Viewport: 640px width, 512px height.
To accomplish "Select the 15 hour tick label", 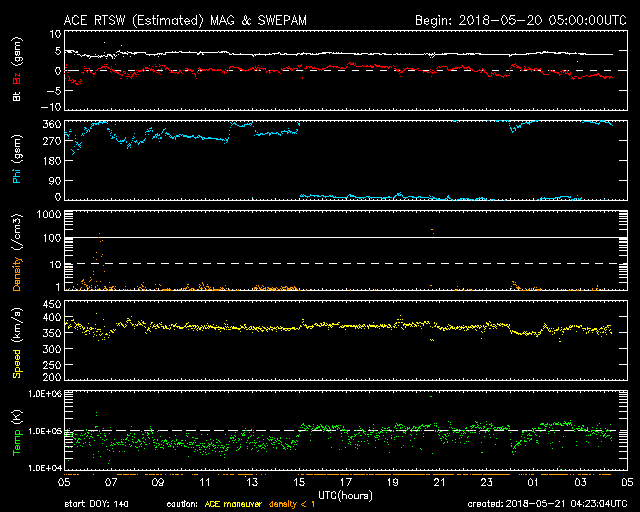I will 302,482.
